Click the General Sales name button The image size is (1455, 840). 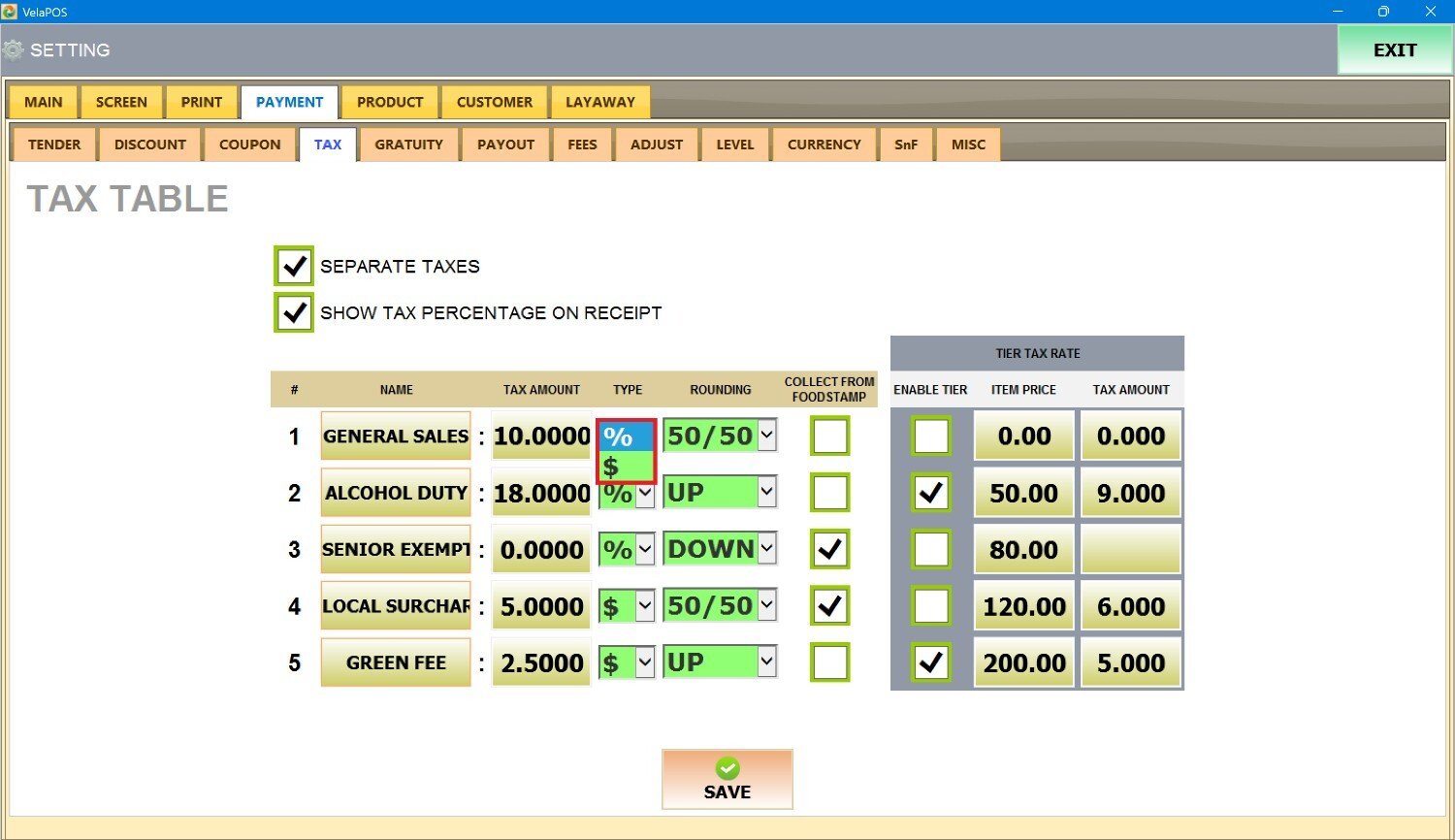396,436
